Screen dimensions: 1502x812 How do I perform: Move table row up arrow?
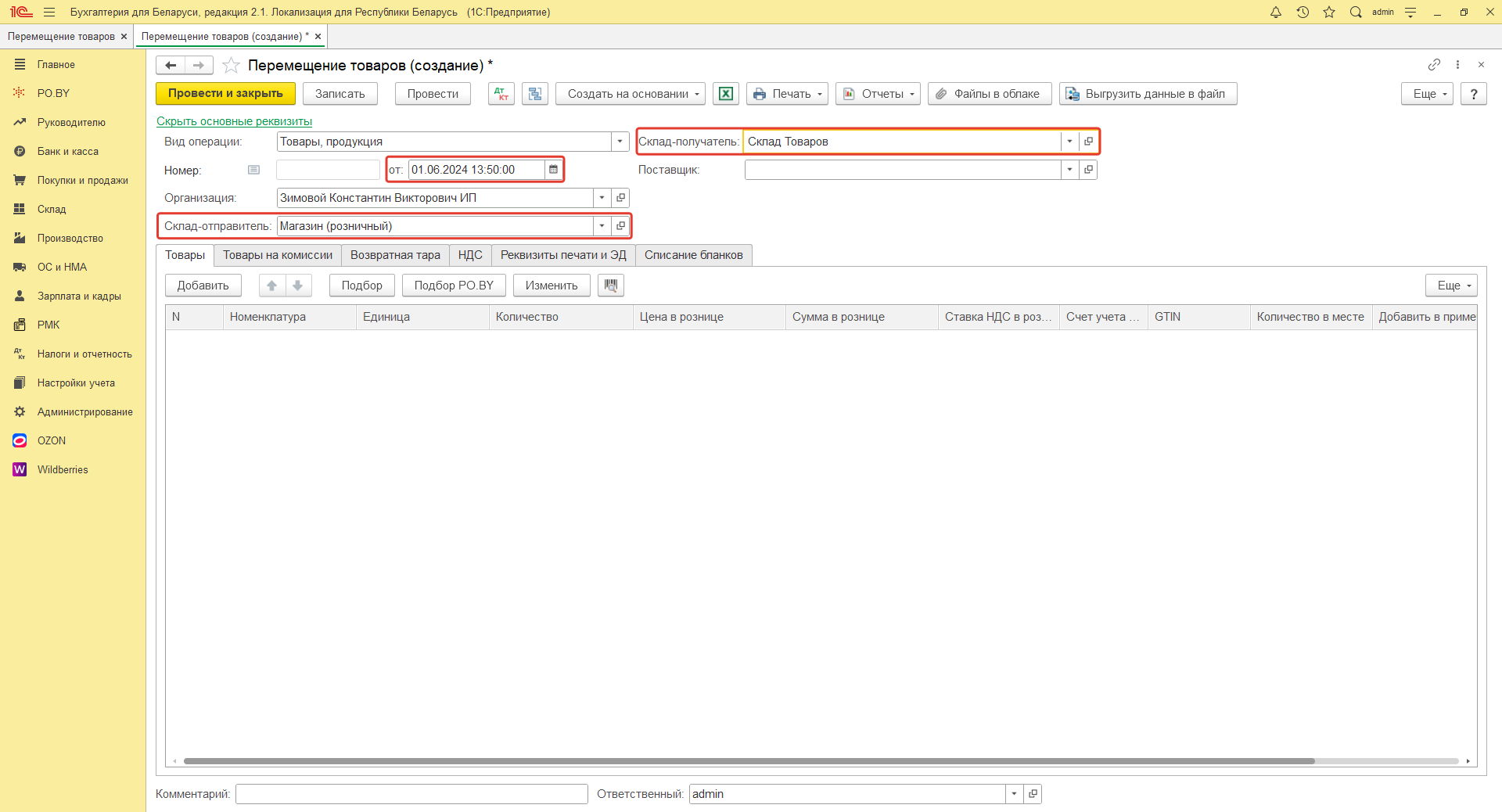272,286
